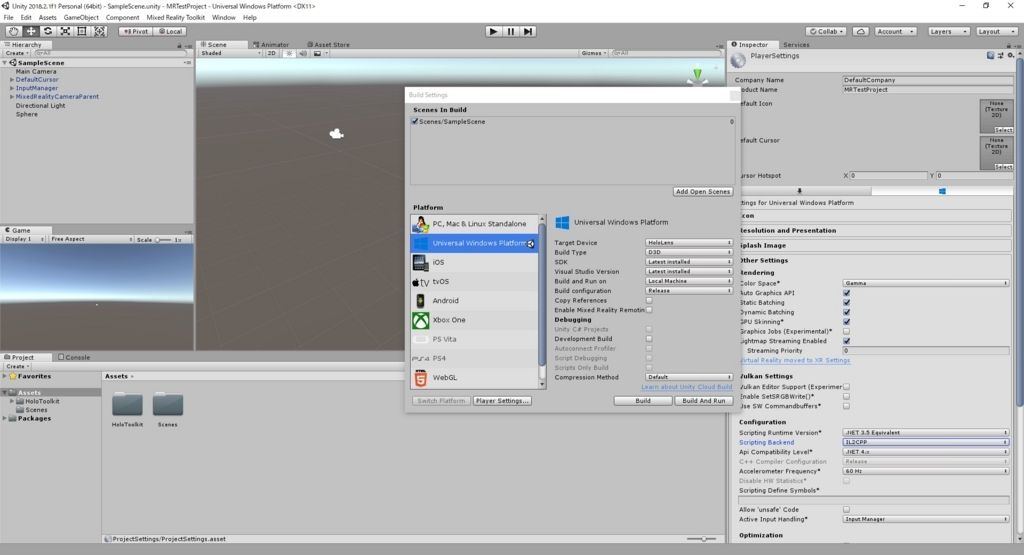The image size is (1024, 555).
Task: Click the Pause button
Action: (511, 31)
